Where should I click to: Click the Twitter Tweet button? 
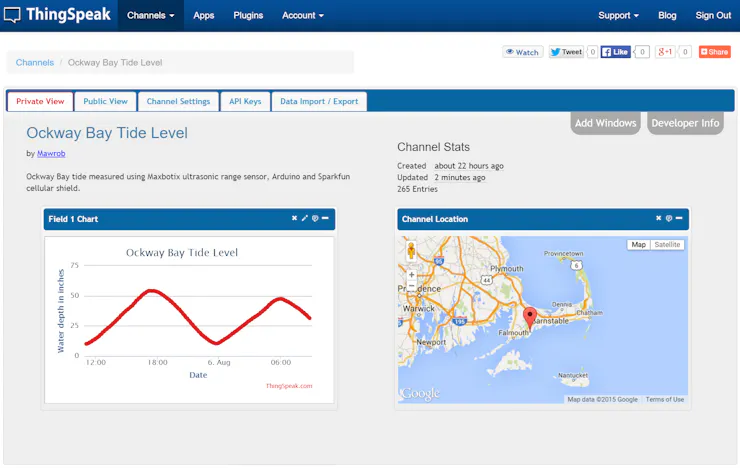(566, 52)
